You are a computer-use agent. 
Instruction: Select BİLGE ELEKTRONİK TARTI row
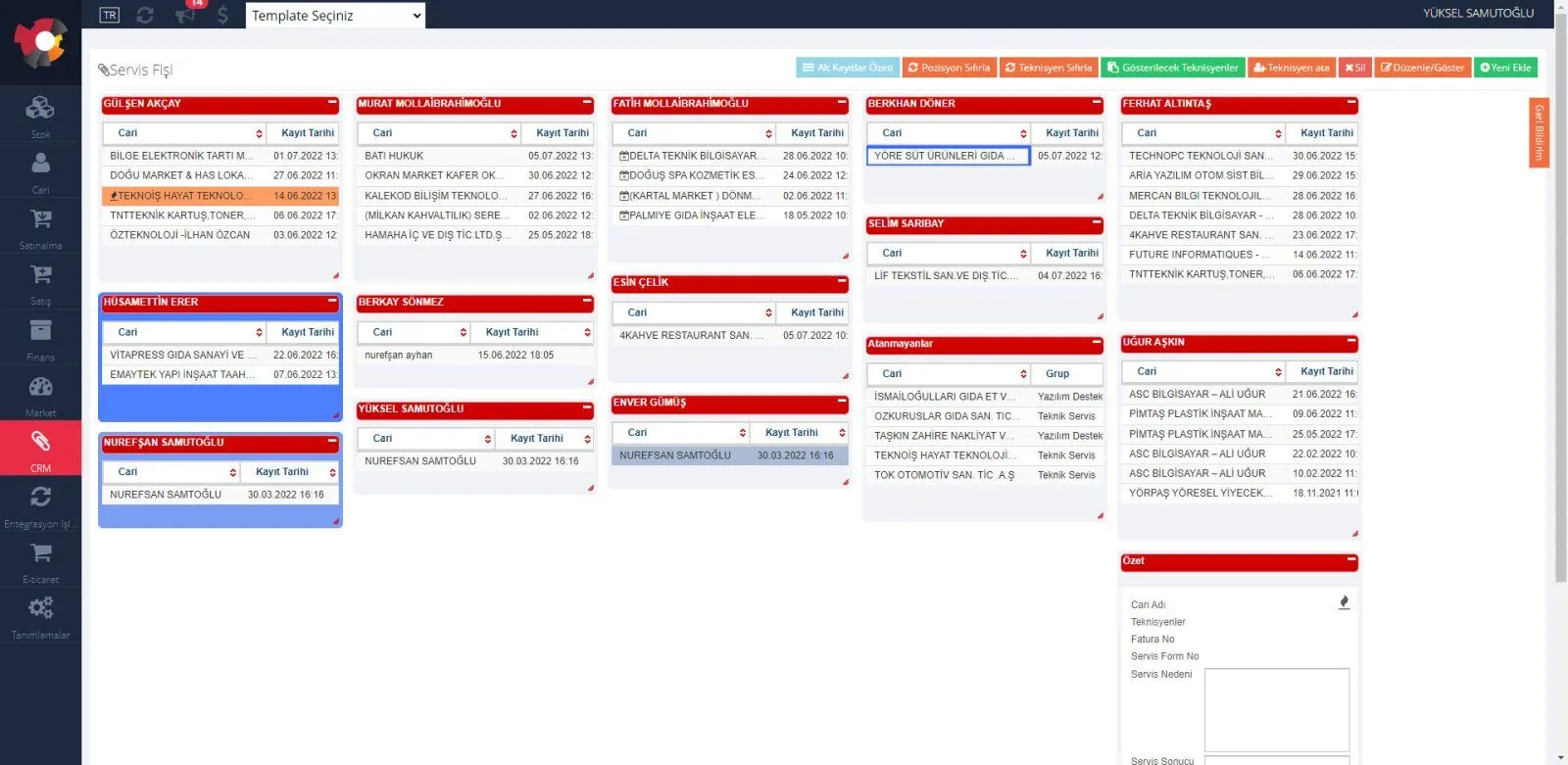(x=220, y=156)
